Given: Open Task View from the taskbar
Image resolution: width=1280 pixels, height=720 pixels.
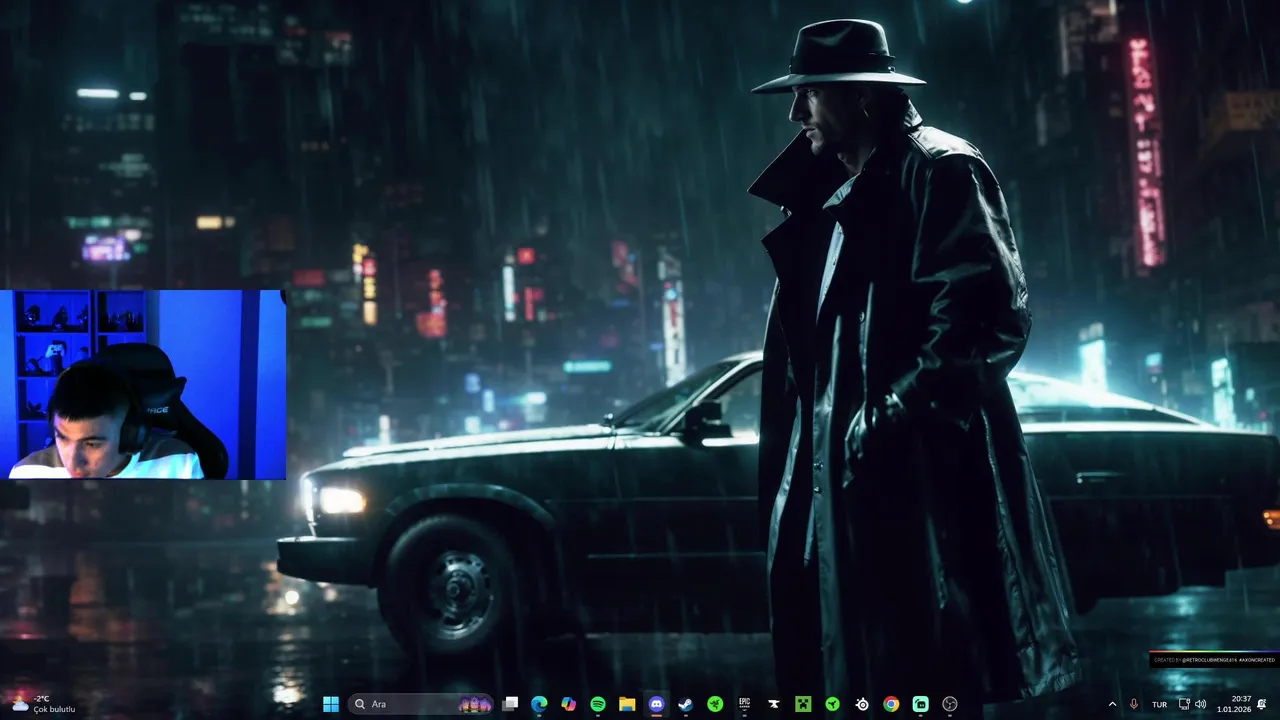Looking at the screenshot, I should (510, 704).
